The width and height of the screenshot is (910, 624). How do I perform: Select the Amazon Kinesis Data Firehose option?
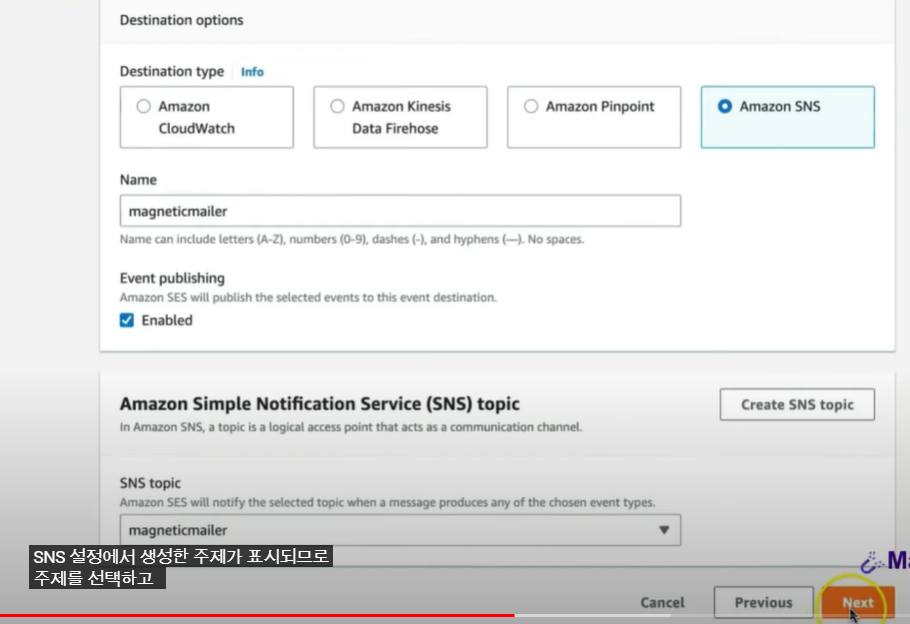[x=400, y=117]
